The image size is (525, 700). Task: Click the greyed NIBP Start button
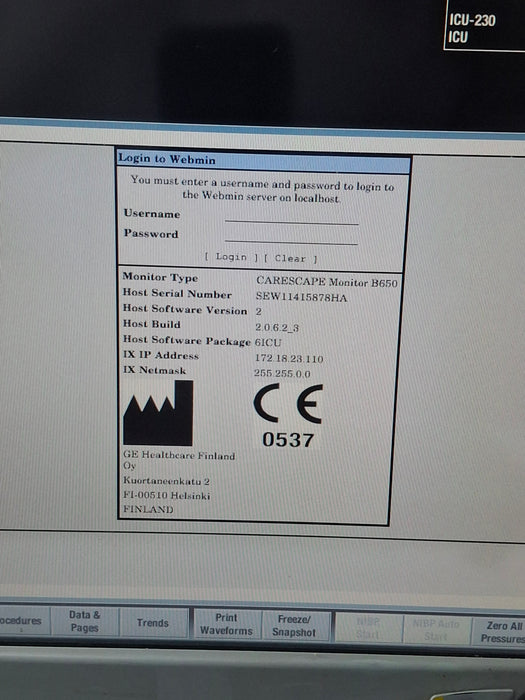click(x=368, y=628)
